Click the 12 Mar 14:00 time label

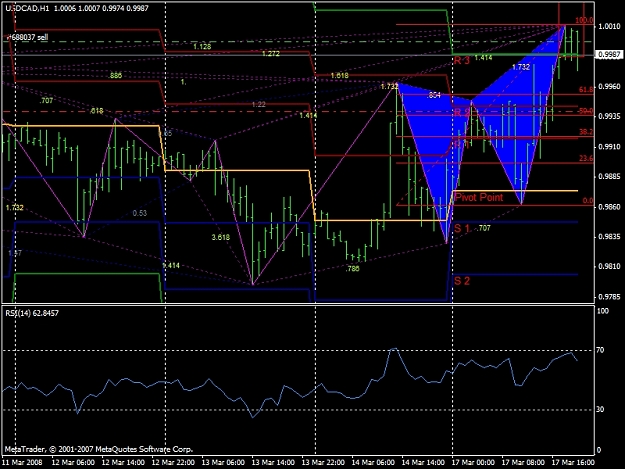click(x=123, y=463)
